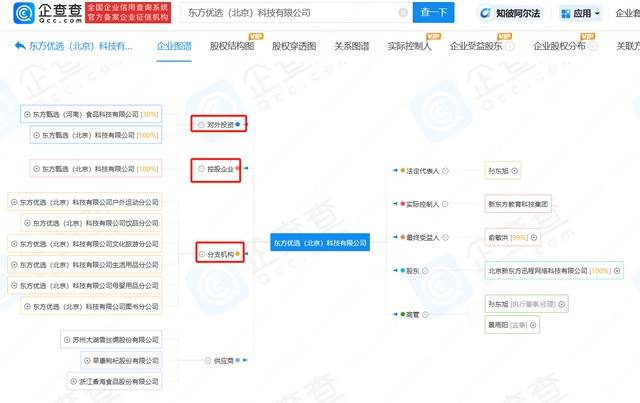Collapse the 控股企业 branch

click(201, 169)
